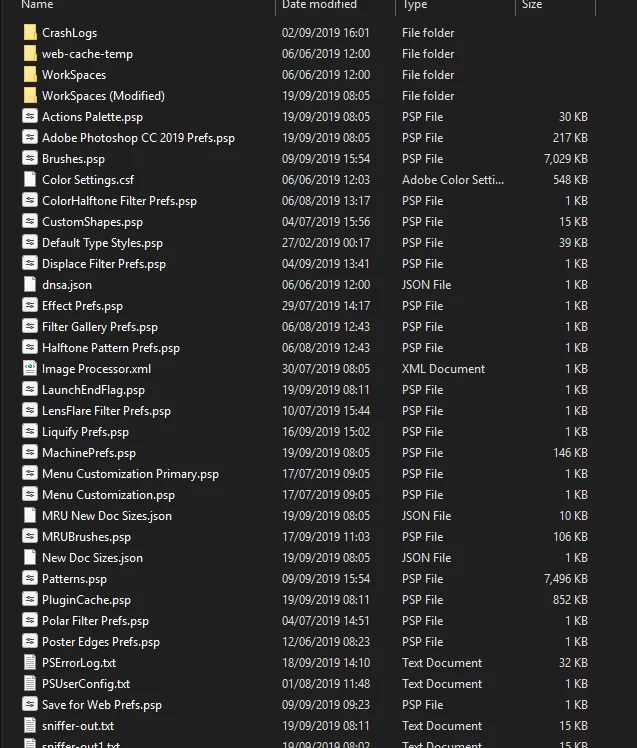Click the MRU New Doc Sizes.json icon
This screenshot has height=748, width=637.
point(30,515)
